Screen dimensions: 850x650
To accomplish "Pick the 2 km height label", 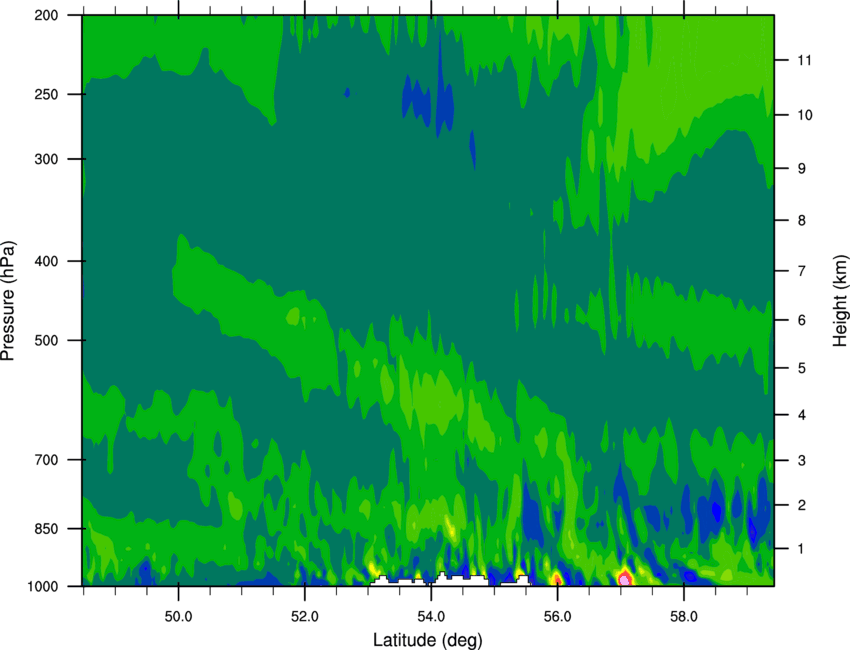I will [801, 505].
